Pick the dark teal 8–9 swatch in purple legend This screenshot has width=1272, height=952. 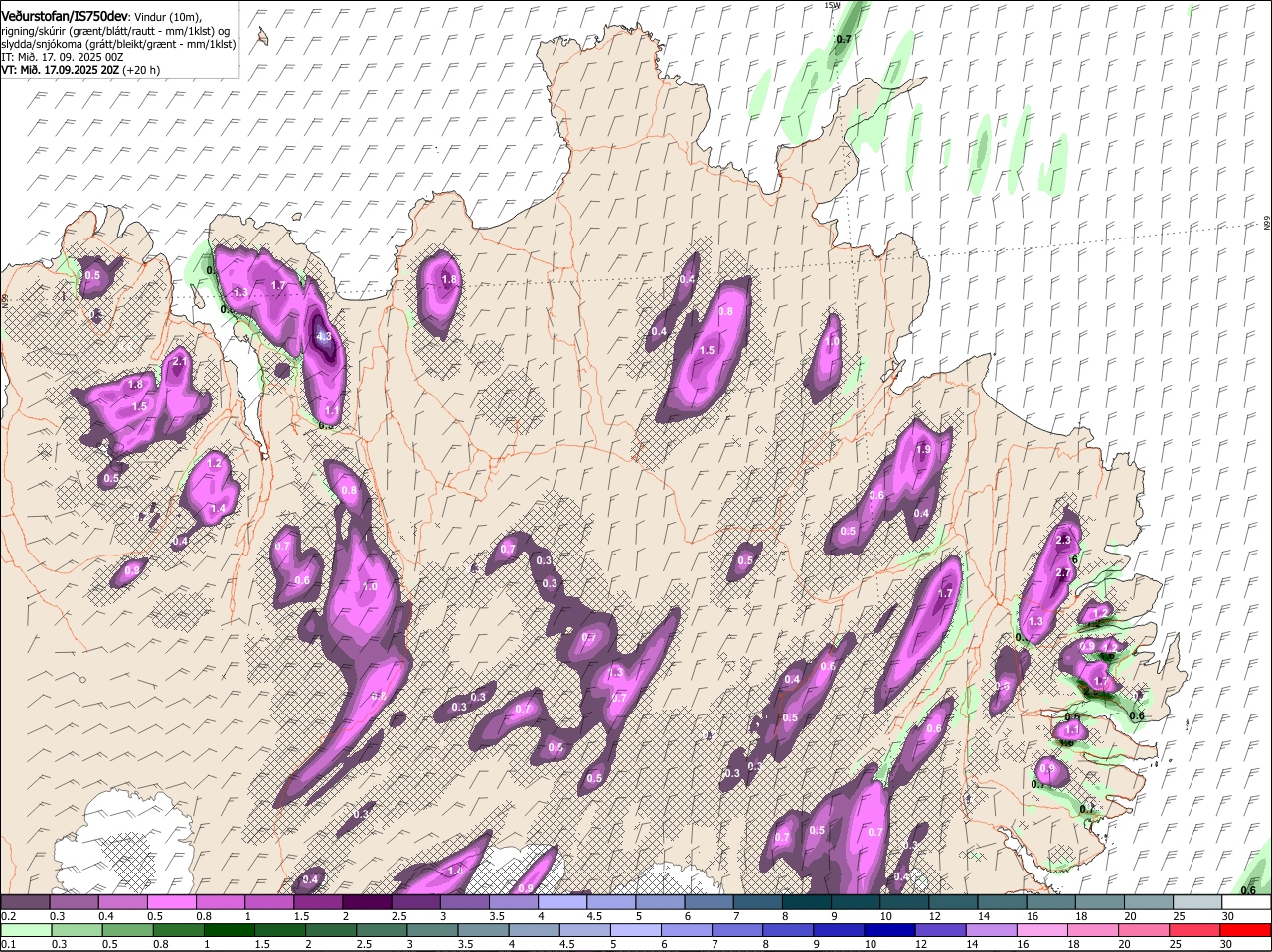pyautogui.click(x=808, y=901)
